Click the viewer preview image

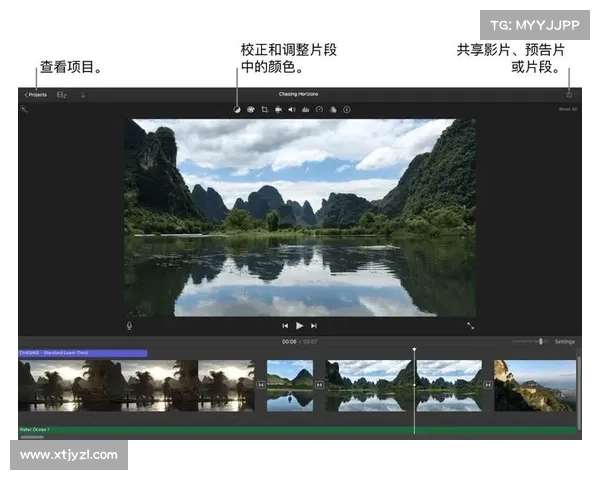tap(300, 217)
